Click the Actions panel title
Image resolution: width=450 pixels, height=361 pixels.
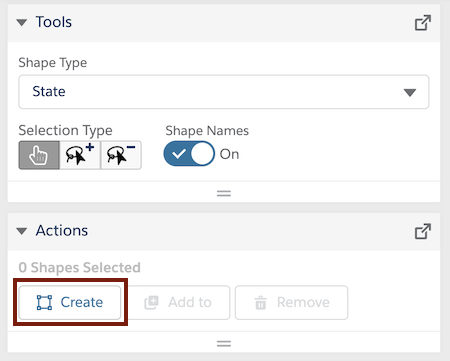(62, 231)
